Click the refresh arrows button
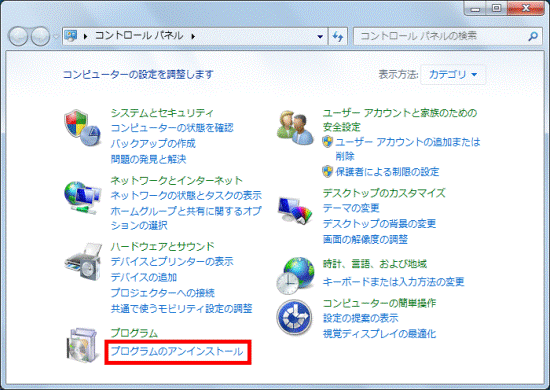 pos(338,36)
